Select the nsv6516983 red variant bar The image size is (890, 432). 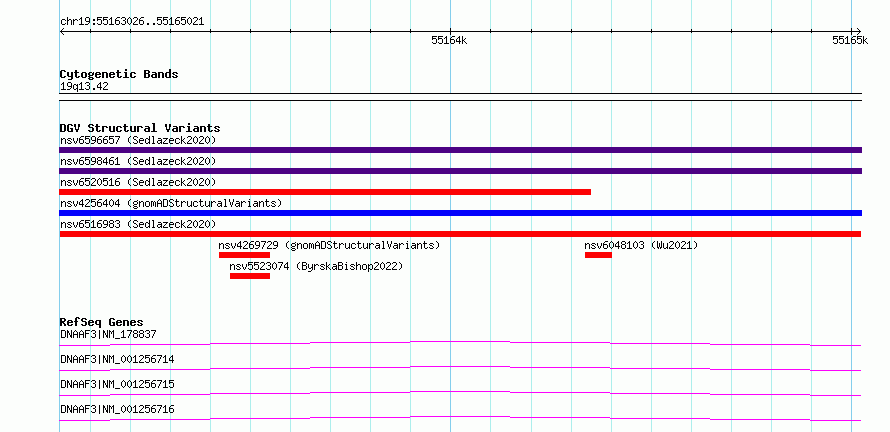460,234
